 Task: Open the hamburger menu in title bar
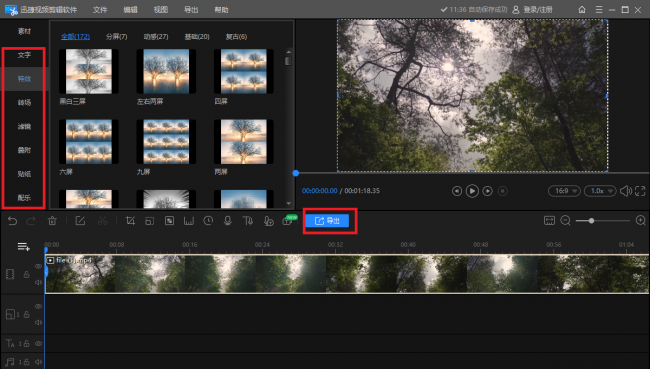(x=599, y=10)
